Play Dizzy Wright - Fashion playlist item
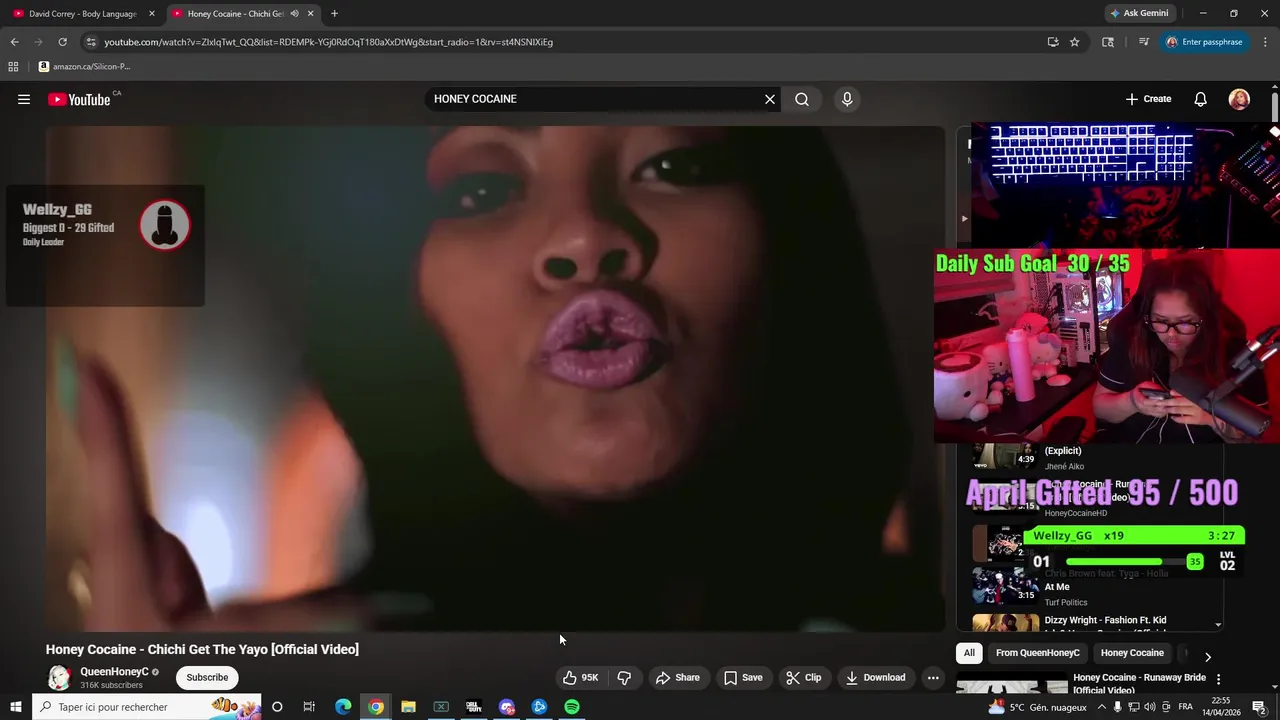Viewport: 1280px width, 720px height. tap(1095, 622)
